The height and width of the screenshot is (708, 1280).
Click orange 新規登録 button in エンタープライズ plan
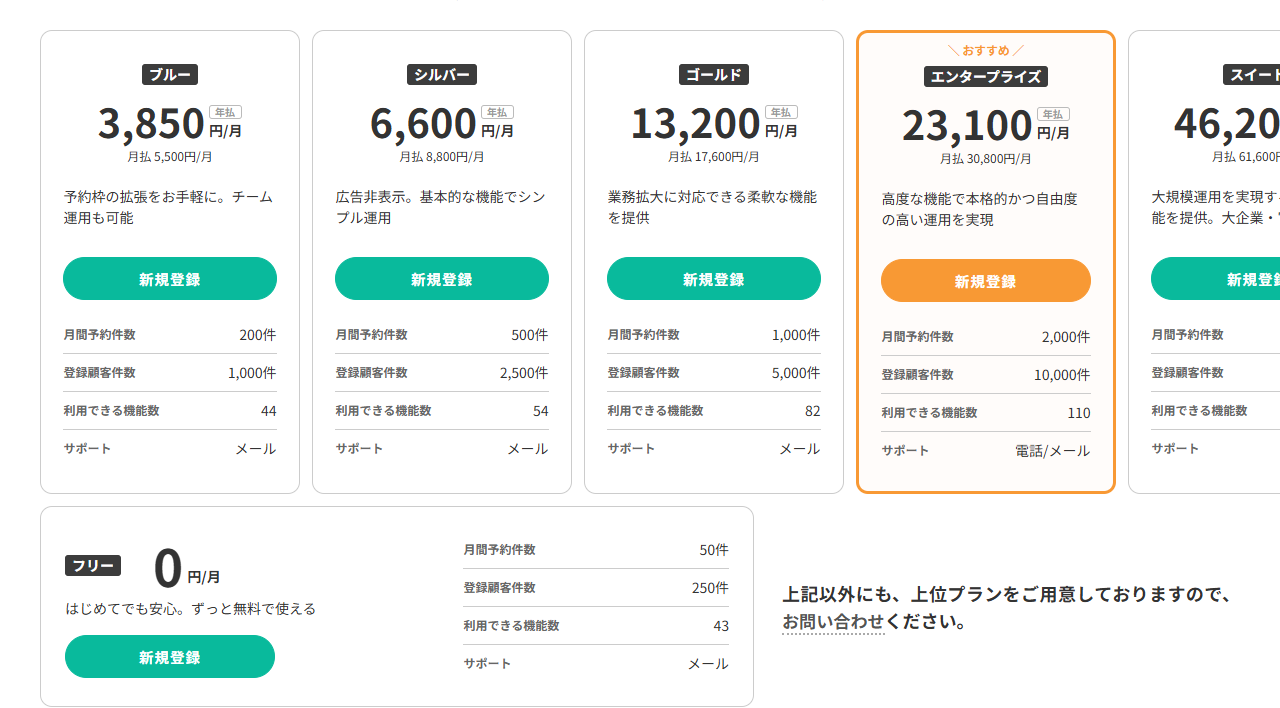pos(986,281)
